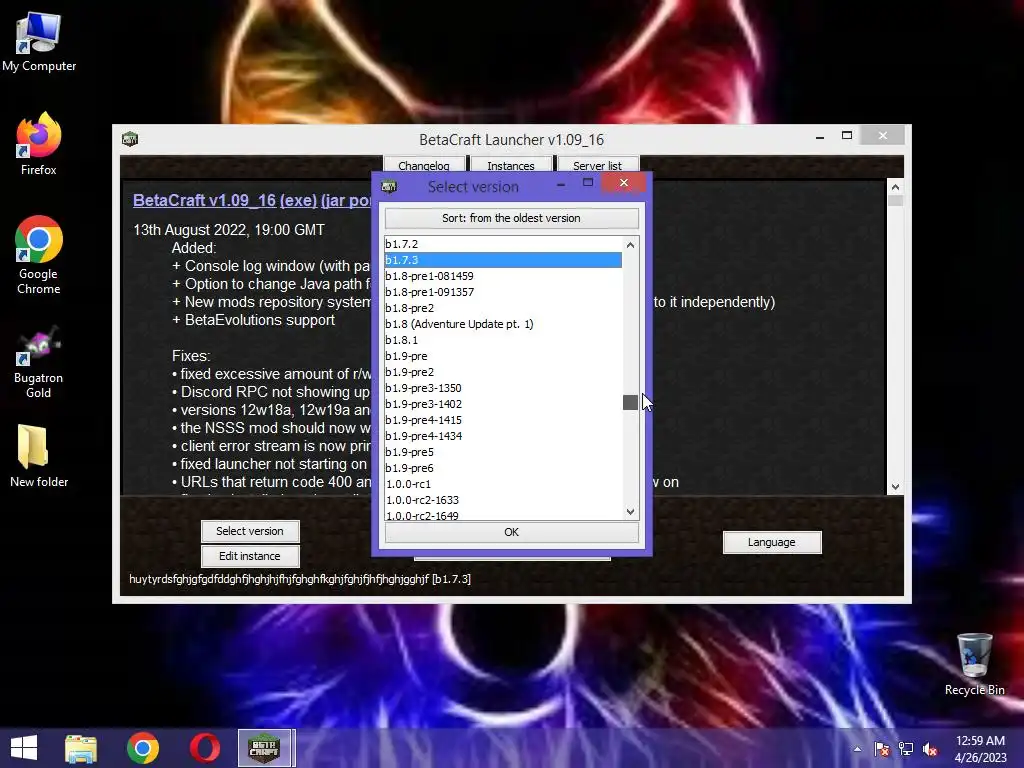Open the network tray icon
This screenshot has height=768, width=1024.
(906, 749)
